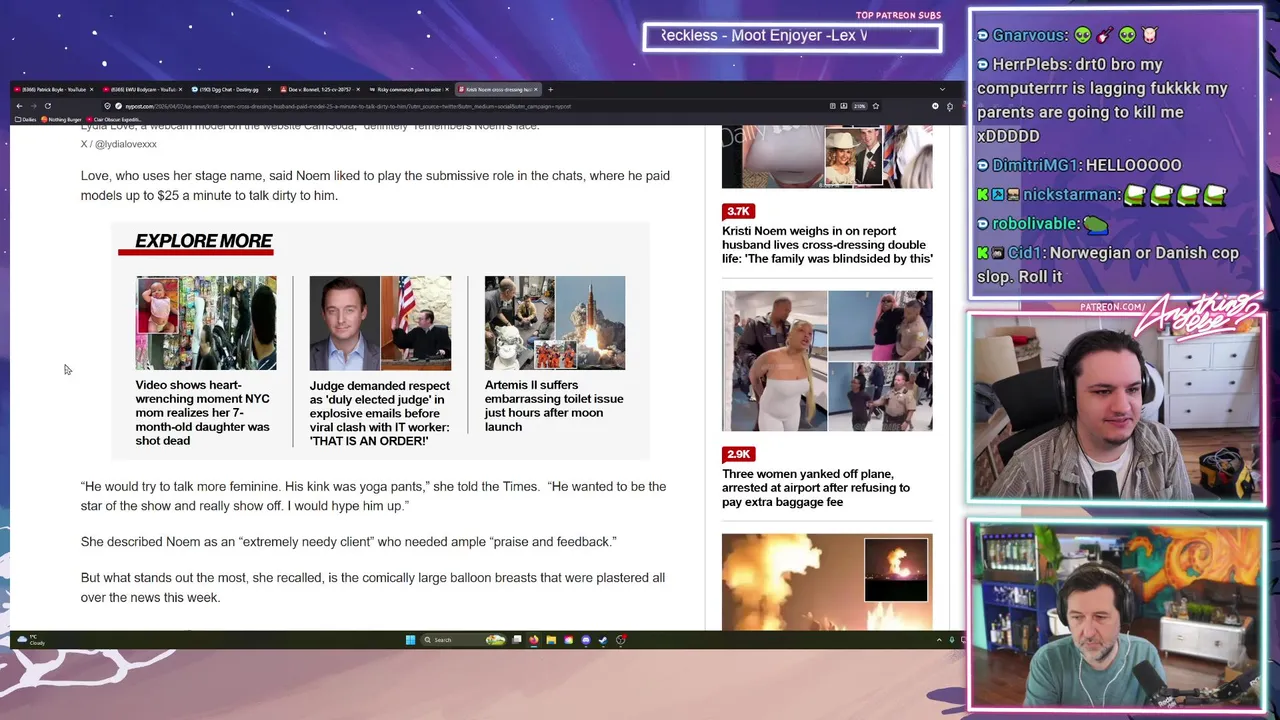Go back using the browser back arrow

click(x=19, y=106)
